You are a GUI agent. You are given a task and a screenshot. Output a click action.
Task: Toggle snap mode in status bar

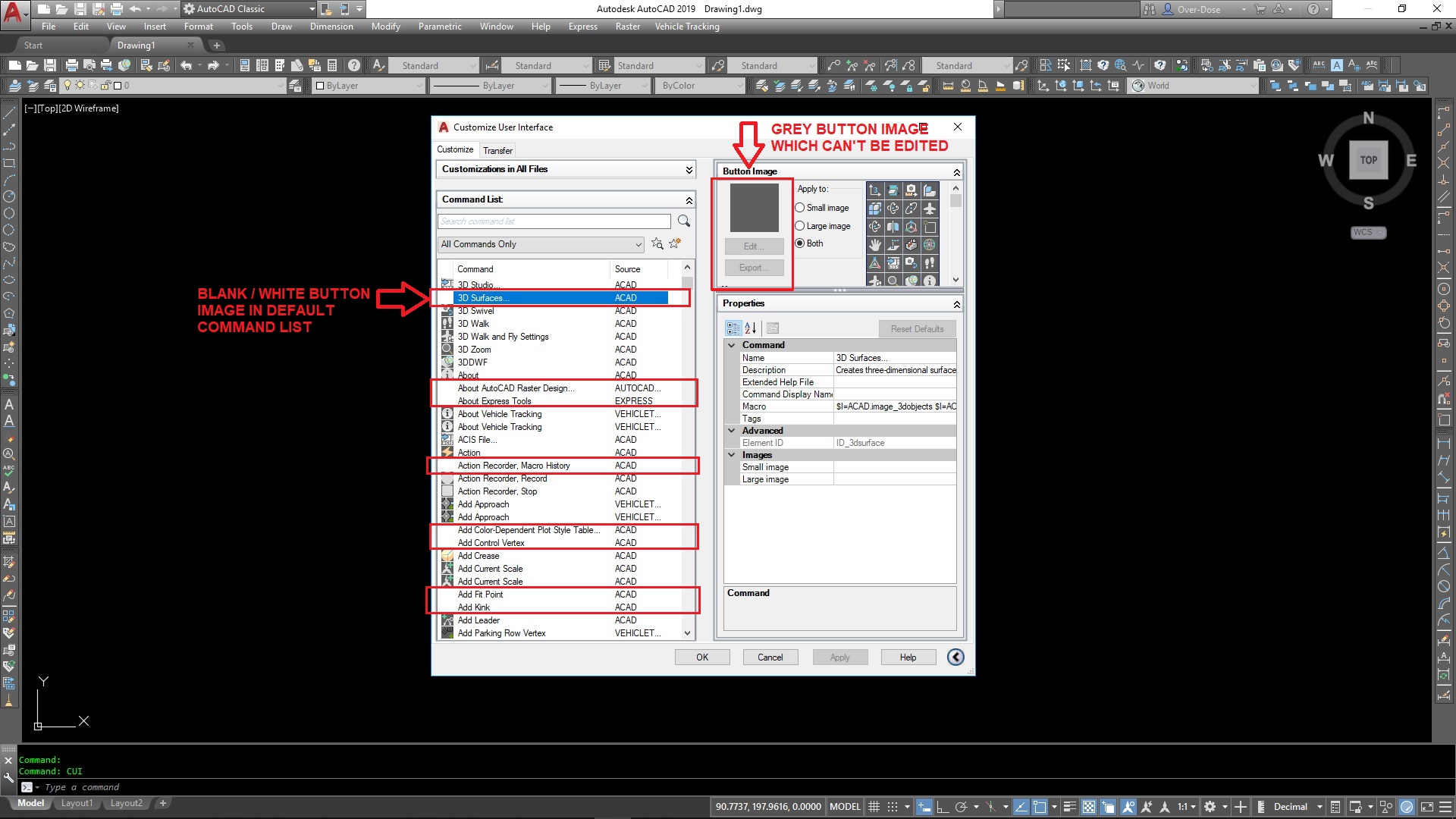pyautogui.click(x=893, y=807)
